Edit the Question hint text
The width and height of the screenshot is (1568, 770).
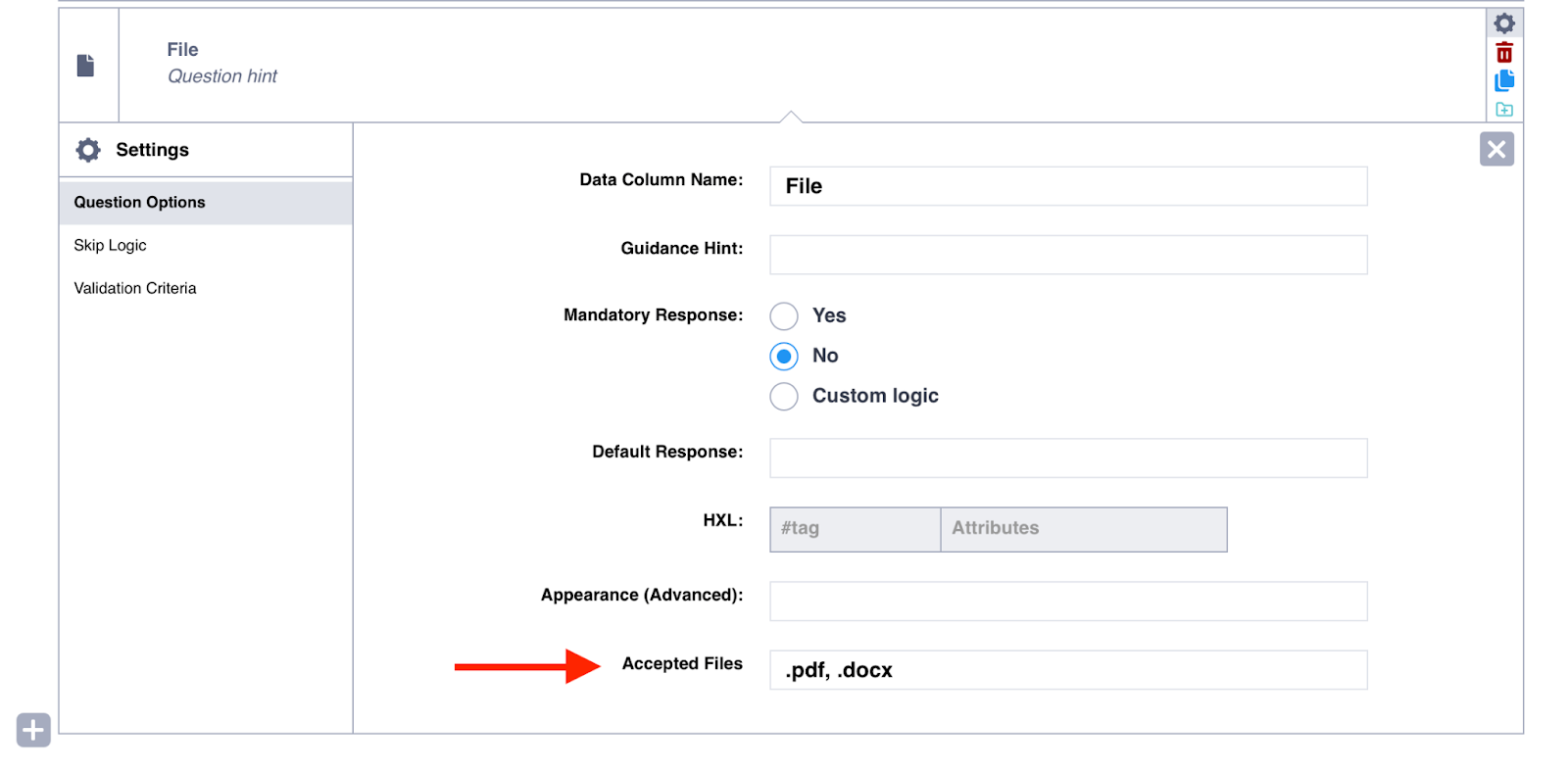[222, 76]
